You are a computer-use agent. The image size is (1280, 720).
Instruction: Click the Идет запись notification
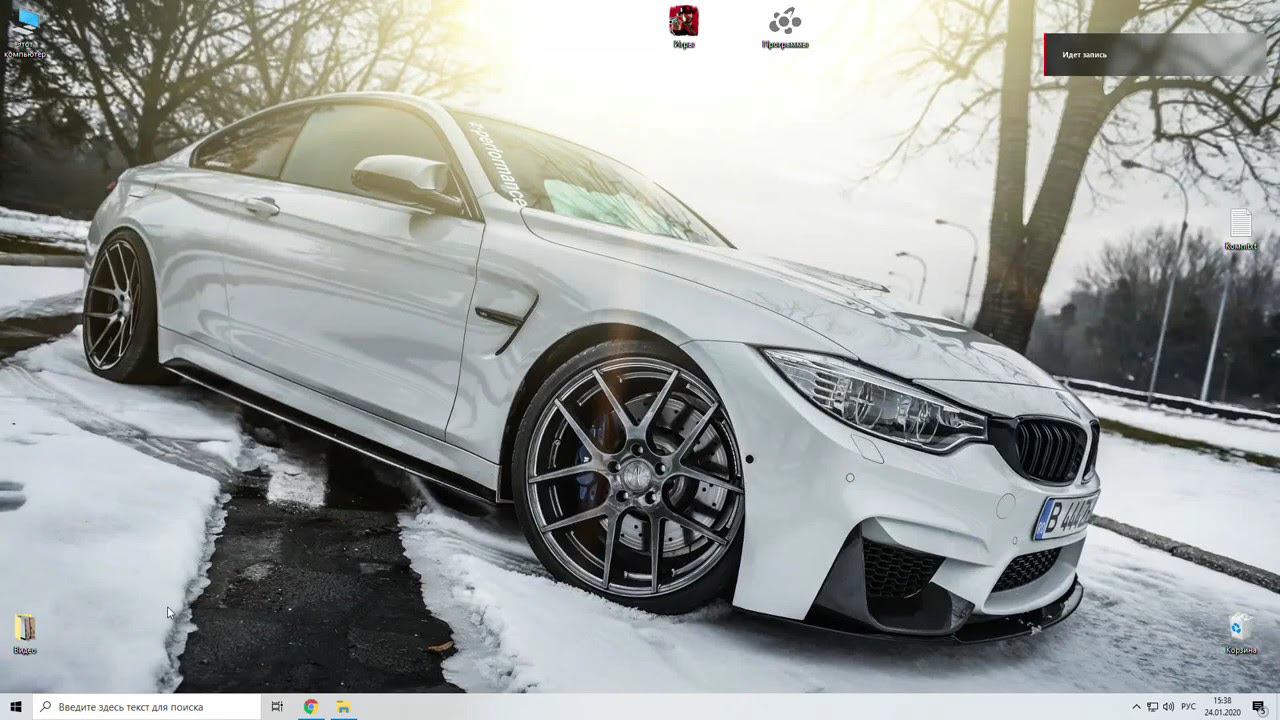[x=1155, y=55]
